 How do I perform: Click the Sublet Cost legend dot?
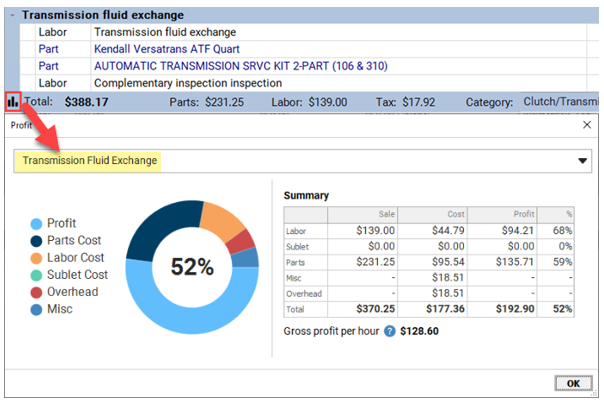click(x=36, y=275)
